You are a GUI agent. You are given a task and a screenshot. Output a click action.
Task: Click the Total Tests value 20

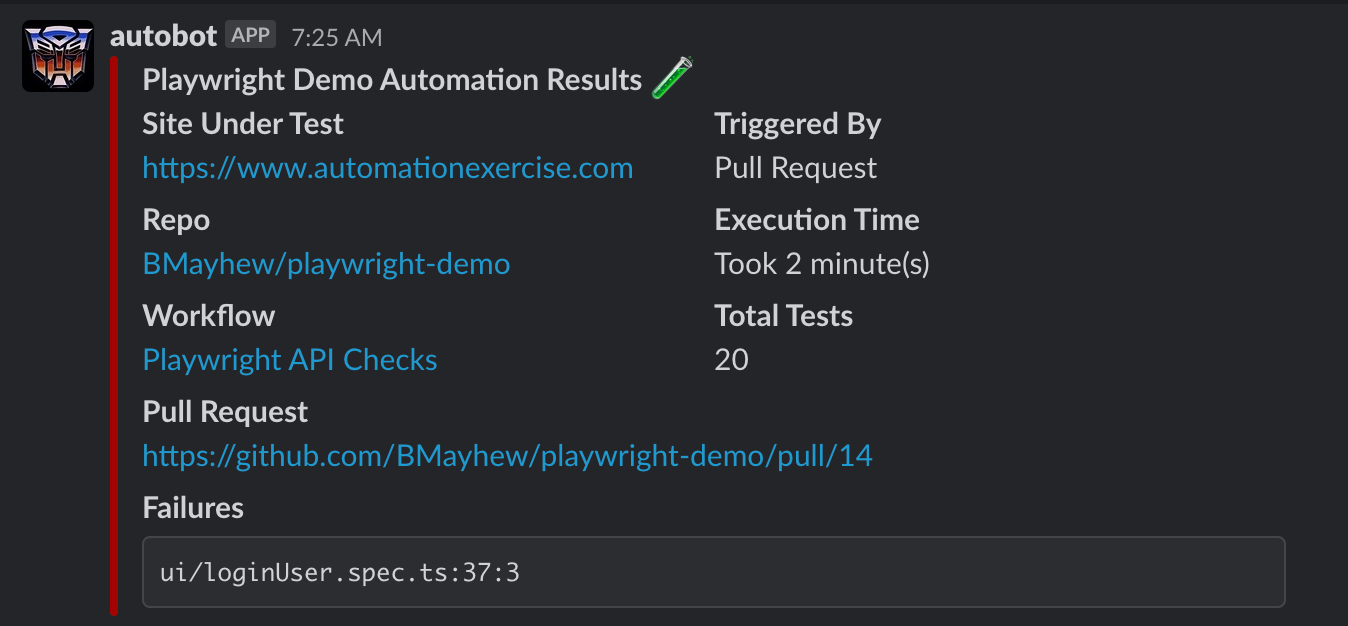(x=732, y=360)
